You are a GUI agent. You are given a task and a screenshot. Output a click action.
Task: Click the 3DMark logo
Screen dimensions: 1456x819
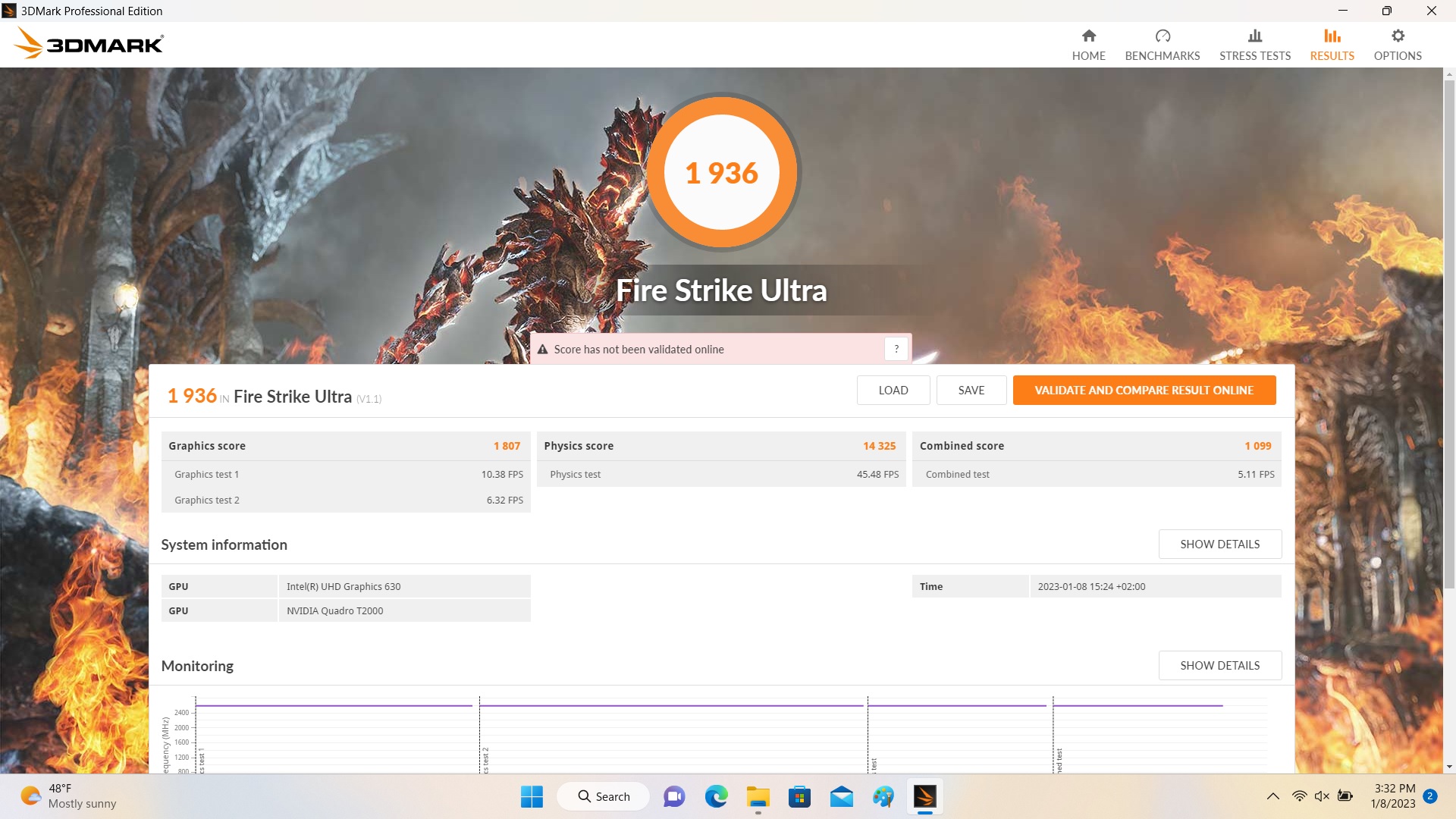tap(89, 44)
